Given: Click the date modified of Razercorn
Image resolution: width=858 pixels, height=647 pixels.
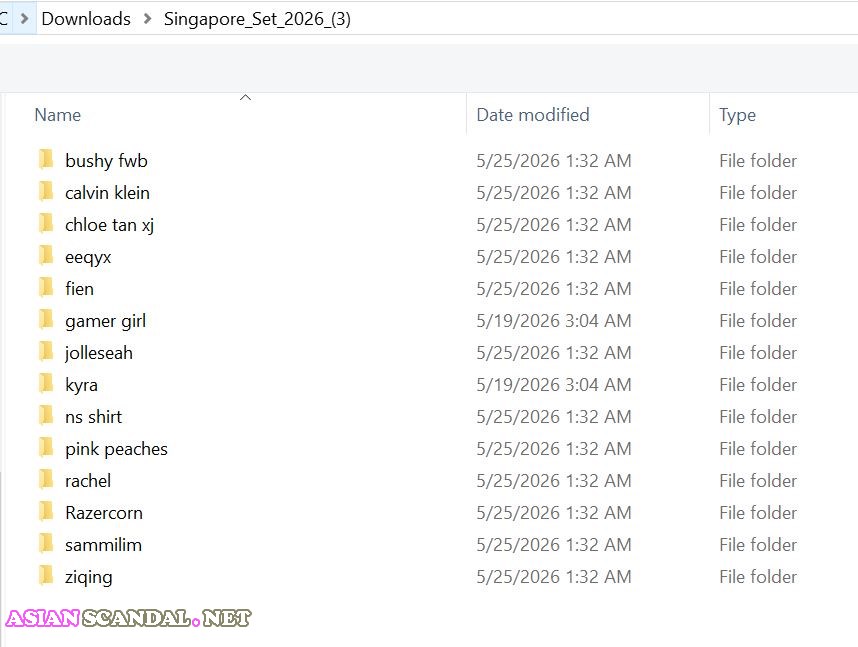Looking at the screenshot, I should coord(554,513).
